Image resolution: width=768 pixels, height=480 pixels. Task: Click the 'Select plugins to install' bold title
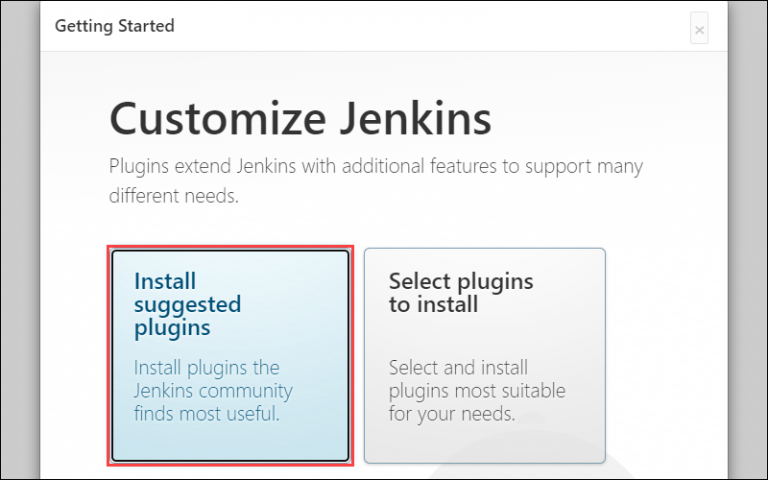[461, 293]
